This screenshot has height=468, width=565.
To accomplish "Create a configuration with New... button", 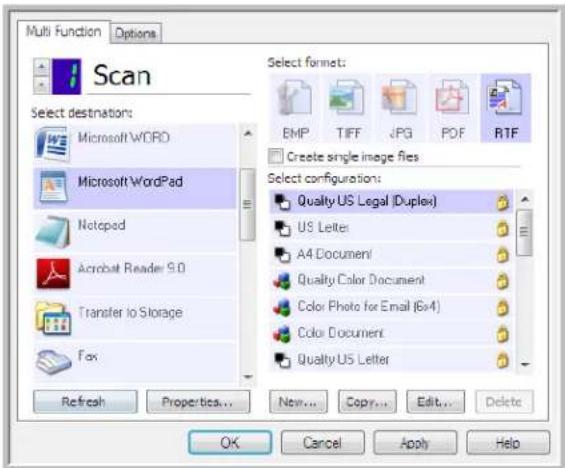I will [x=298, y=402].
